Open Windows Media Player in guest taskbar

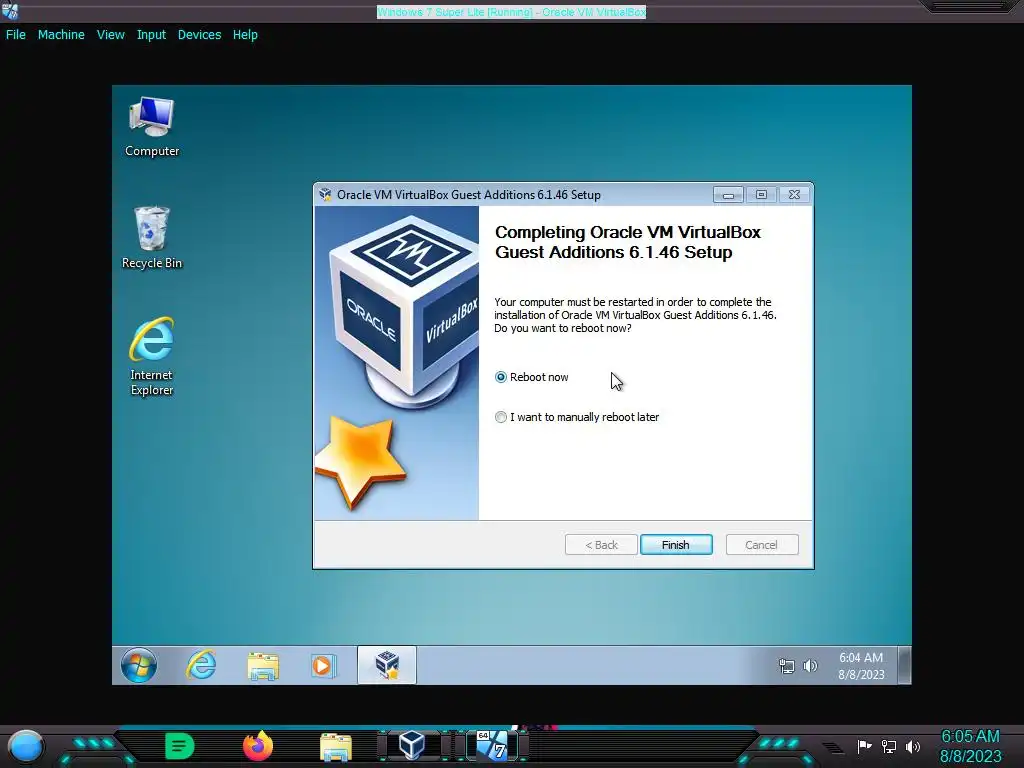(323, 665)
